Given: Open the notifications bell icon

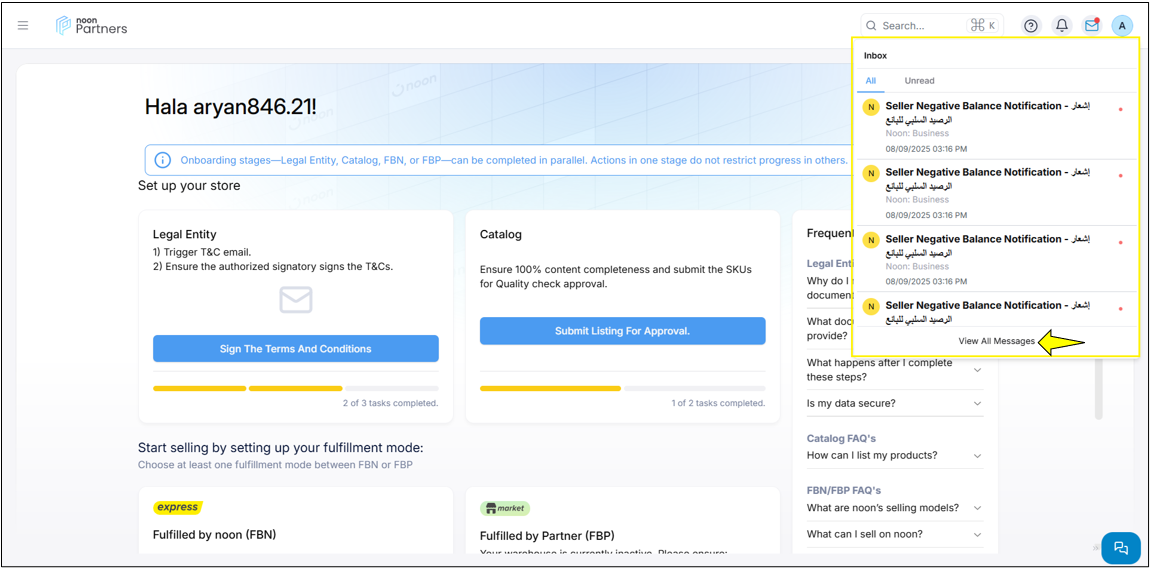Looking at the screenshot, I should (1061, 26).
